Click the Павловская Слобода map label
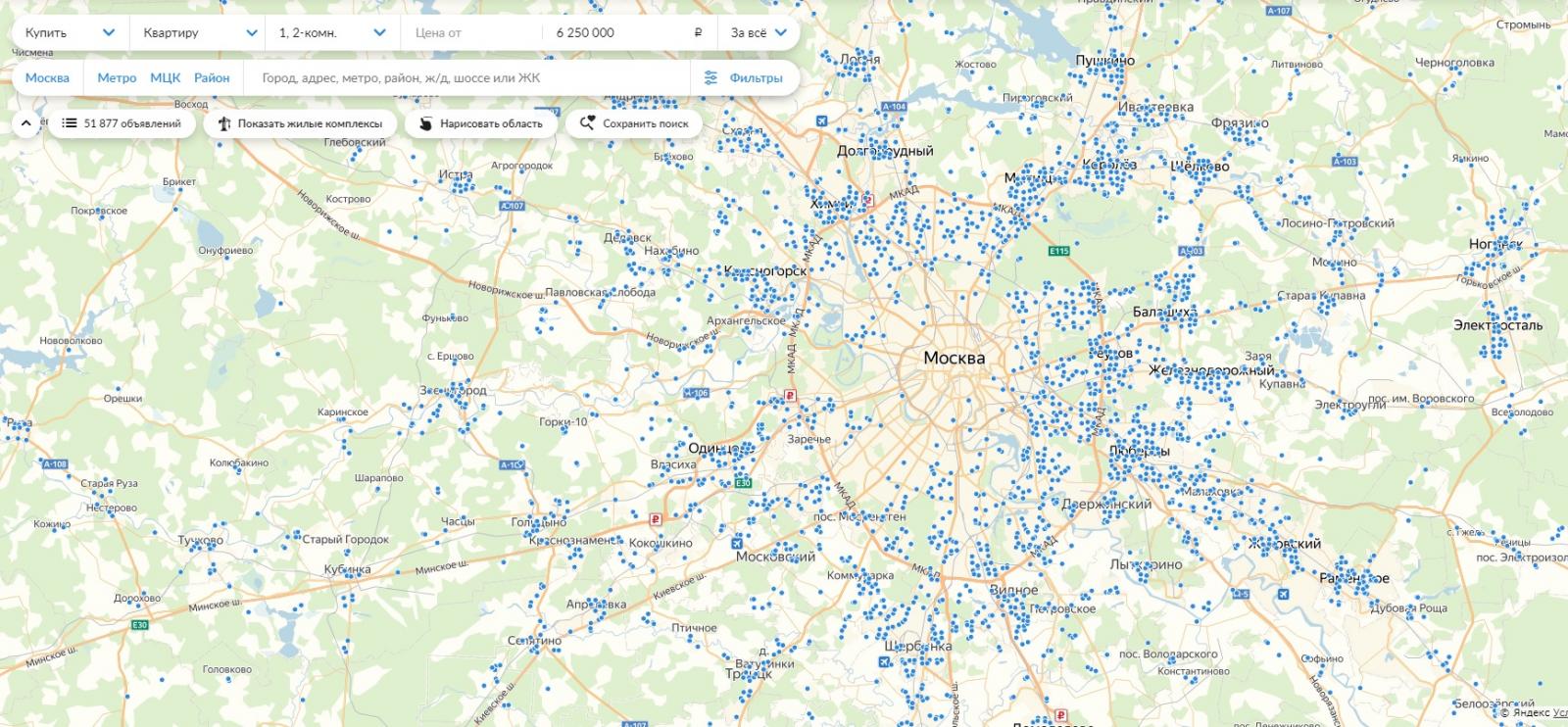 point(601,292)
